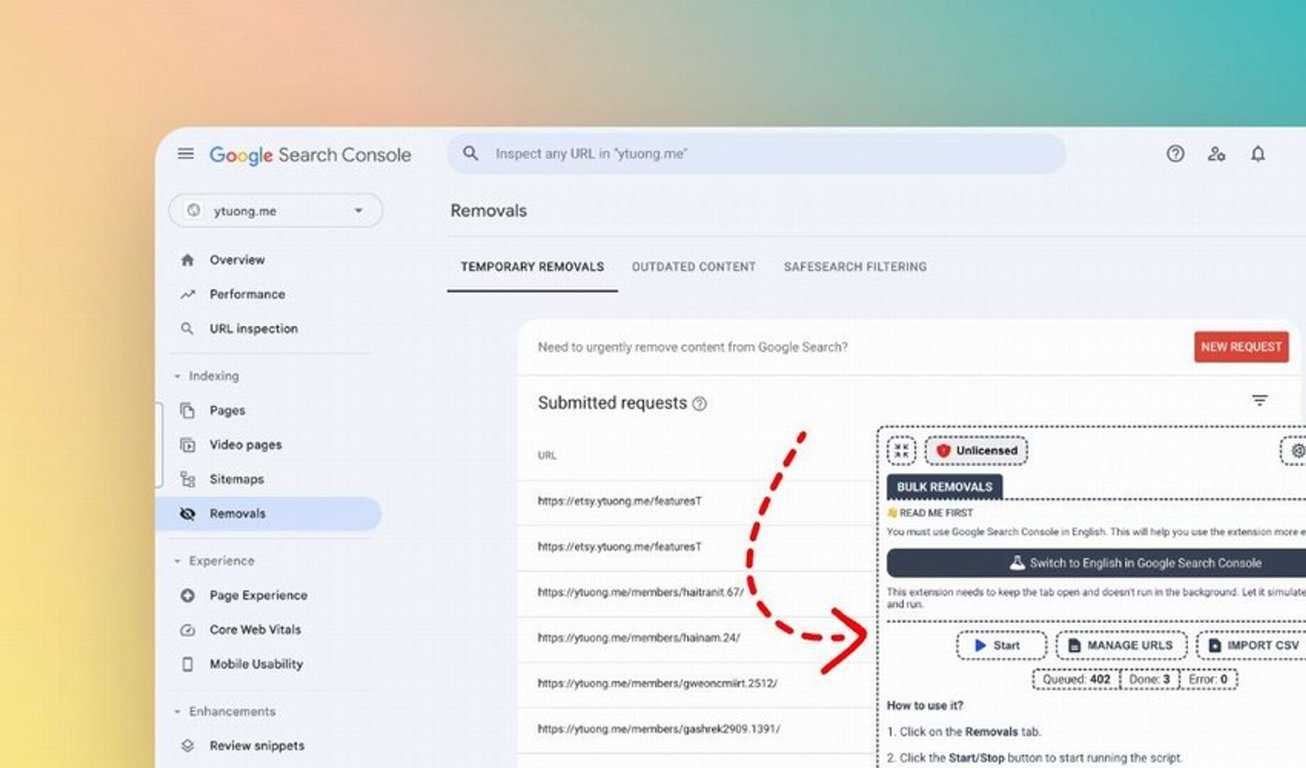
Task: Click the URL column header
Action: pos(547,455)
